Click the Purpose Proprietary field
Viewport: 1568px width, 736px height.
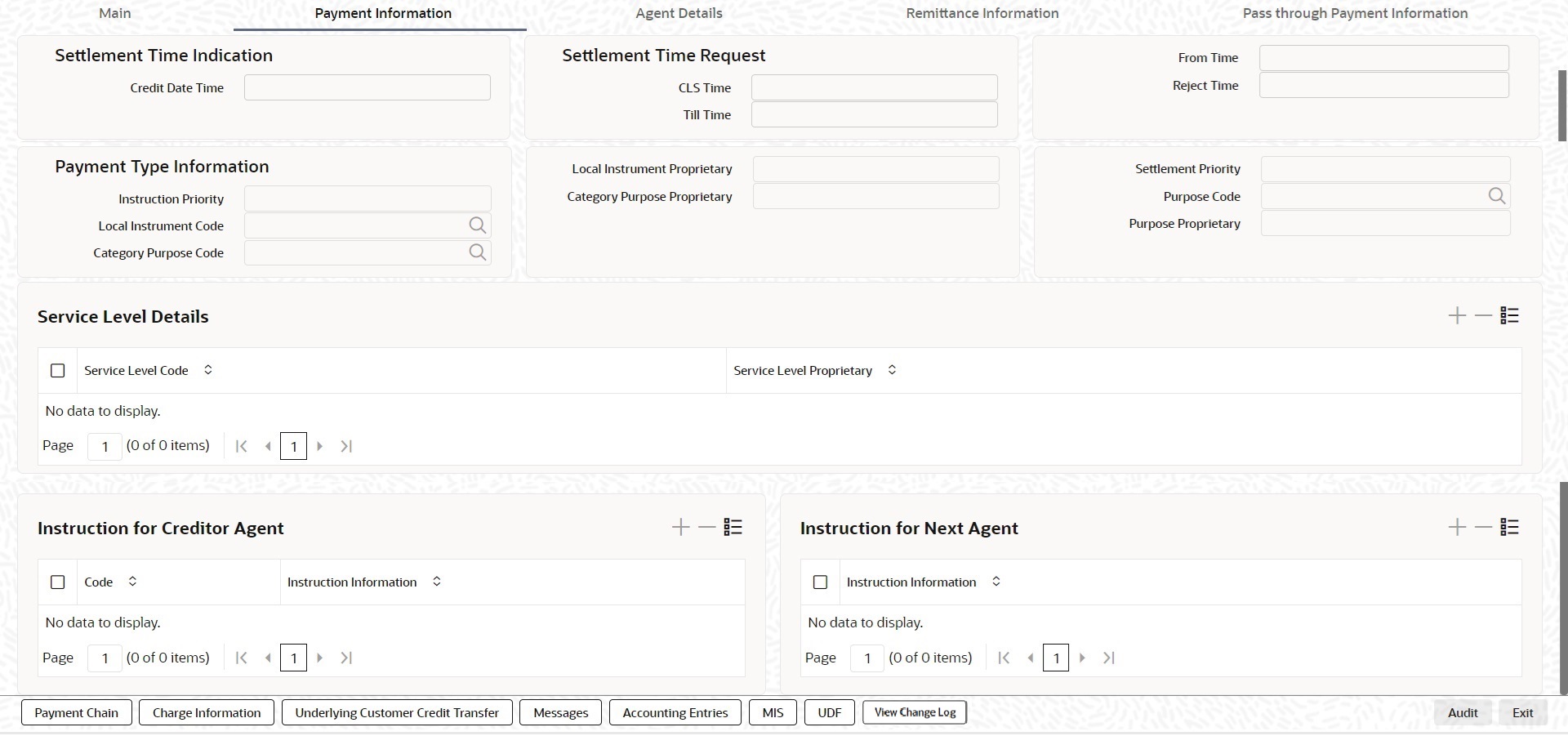1386,223
